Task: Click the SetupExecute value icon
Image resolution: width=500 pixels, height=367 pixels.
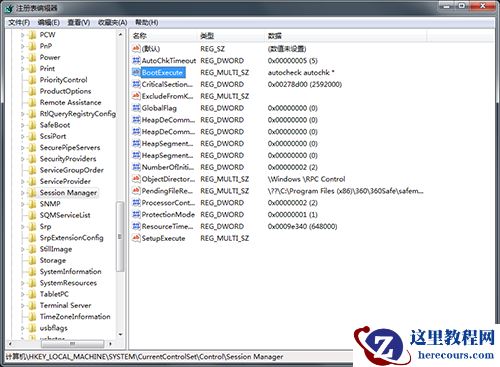Action: coord(136,238)
